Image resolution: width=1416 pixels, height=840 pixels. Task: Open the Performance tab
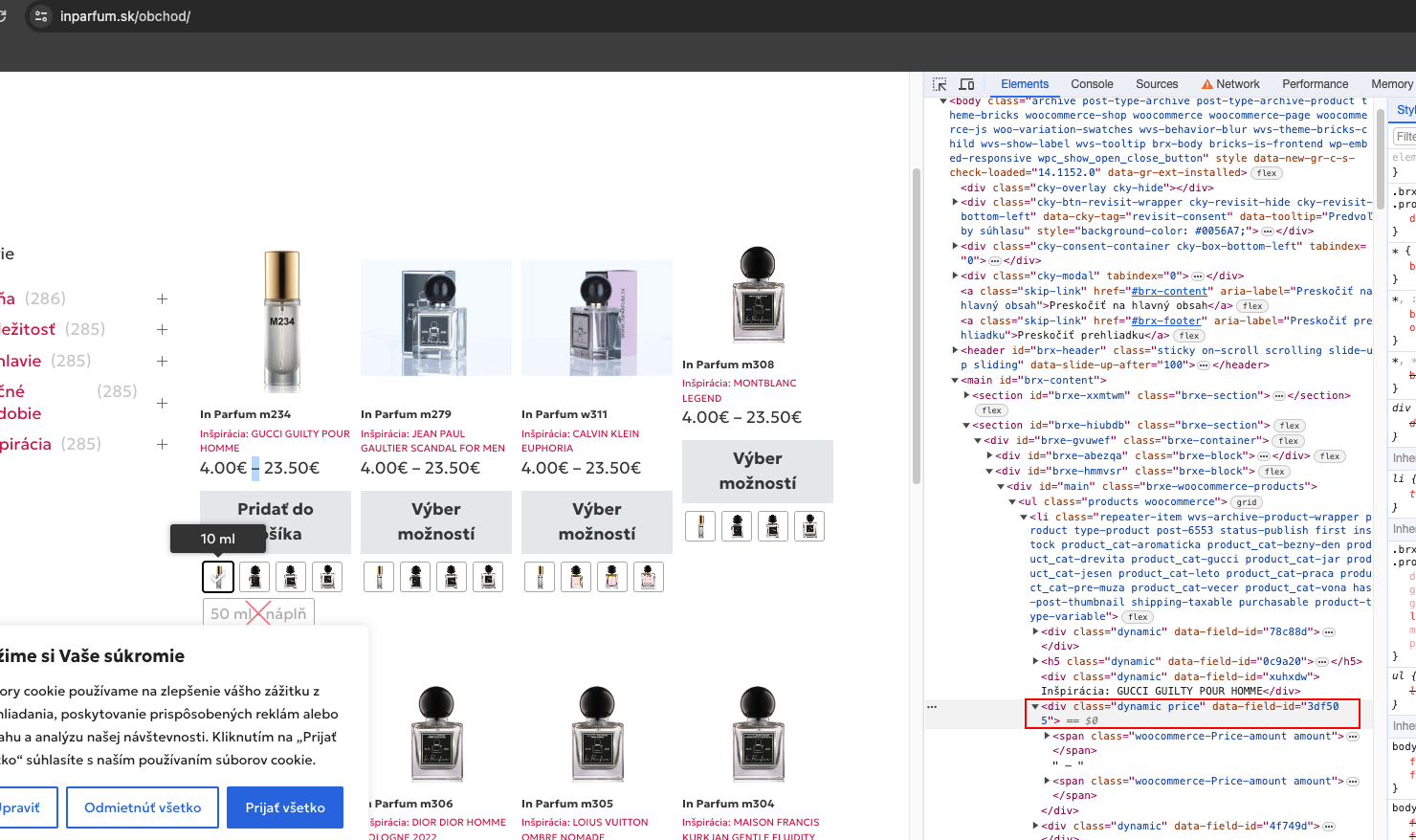1315,84
